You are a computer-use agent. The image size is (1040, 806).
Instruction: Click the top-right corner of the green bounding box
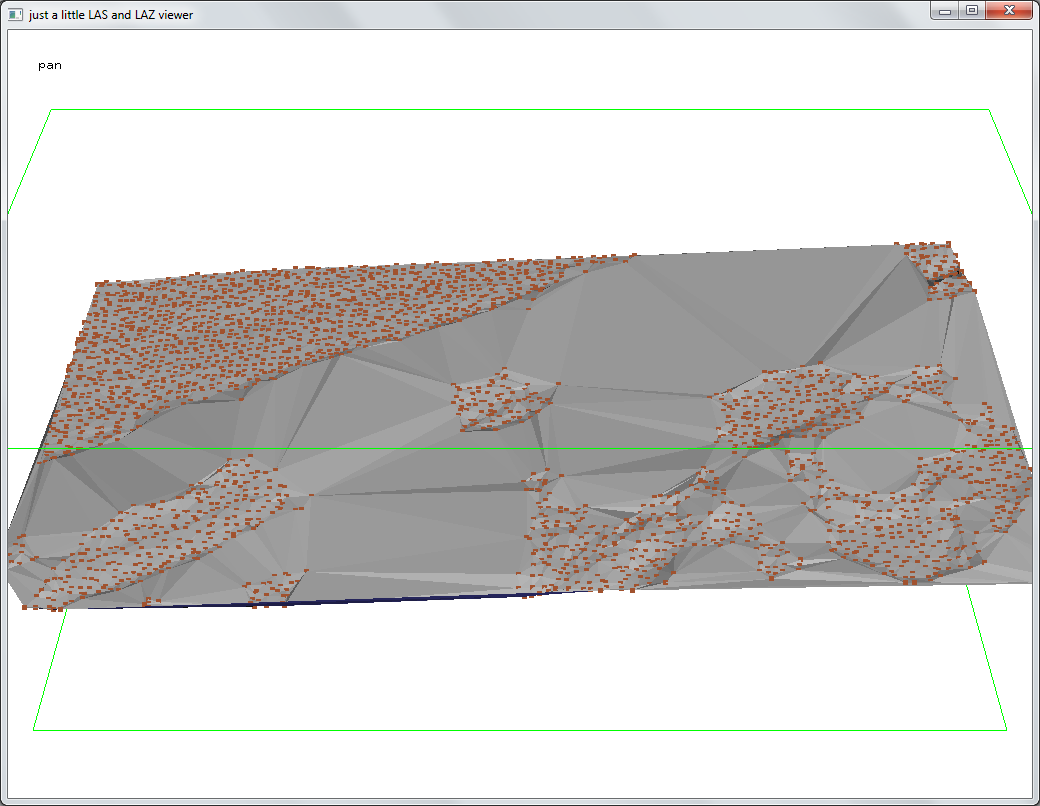pos(989,110)
